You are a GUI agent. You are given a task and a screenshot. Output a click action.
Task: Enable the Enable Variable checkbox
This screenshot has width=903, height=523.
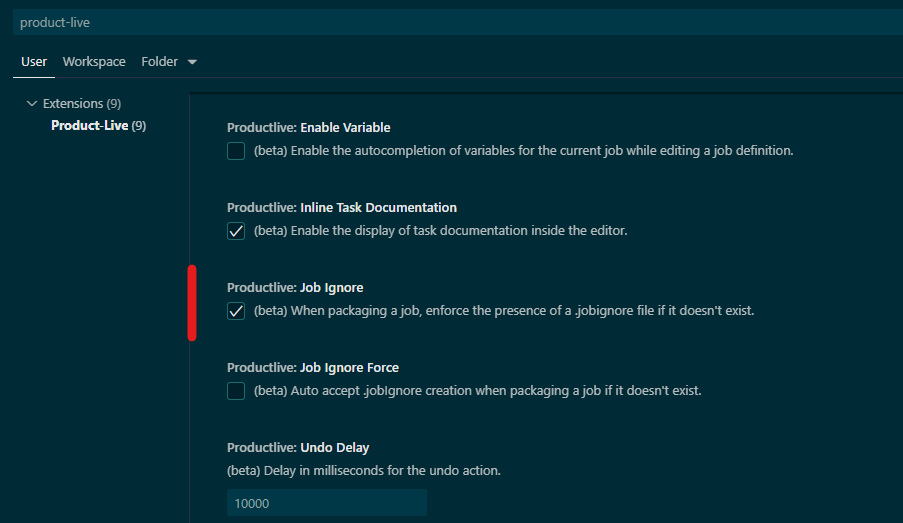click(236, 151)
